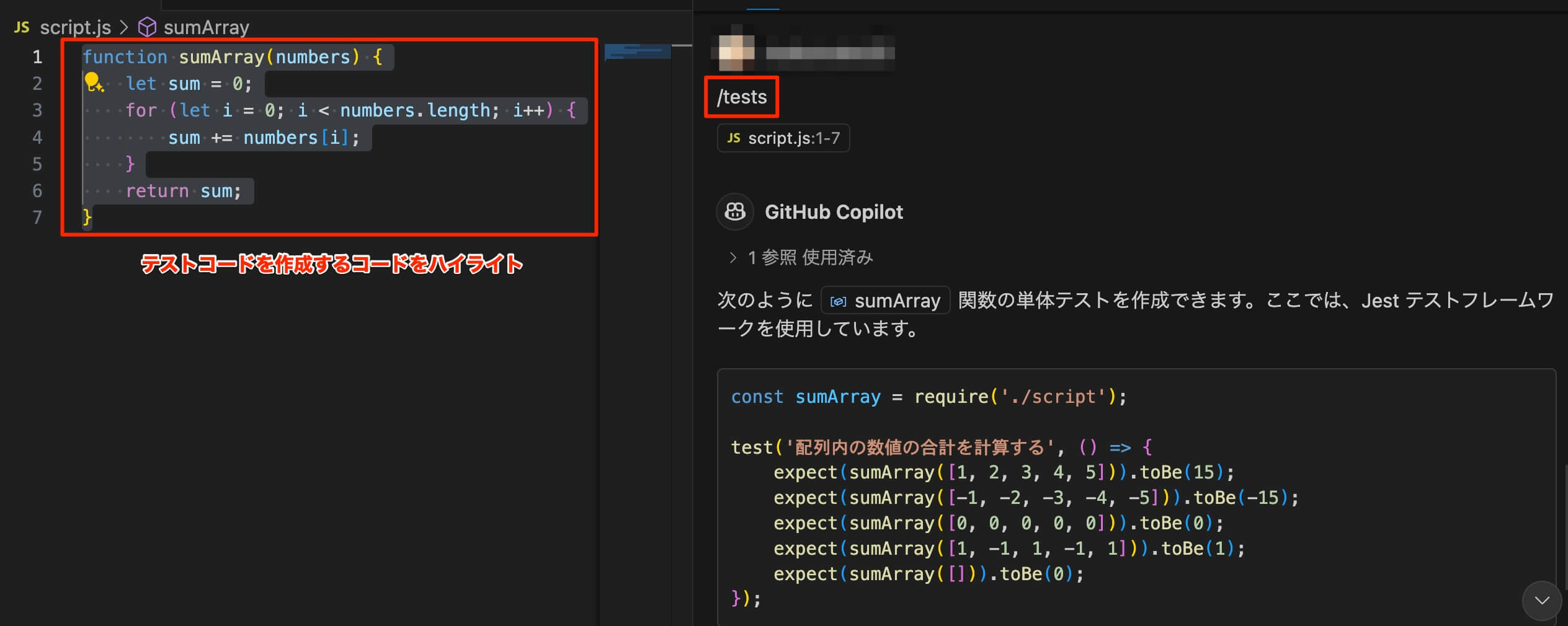Click the sumArray cube symbol icon in breadcrumb
The image size is (1568, 626).
[147, 27]
